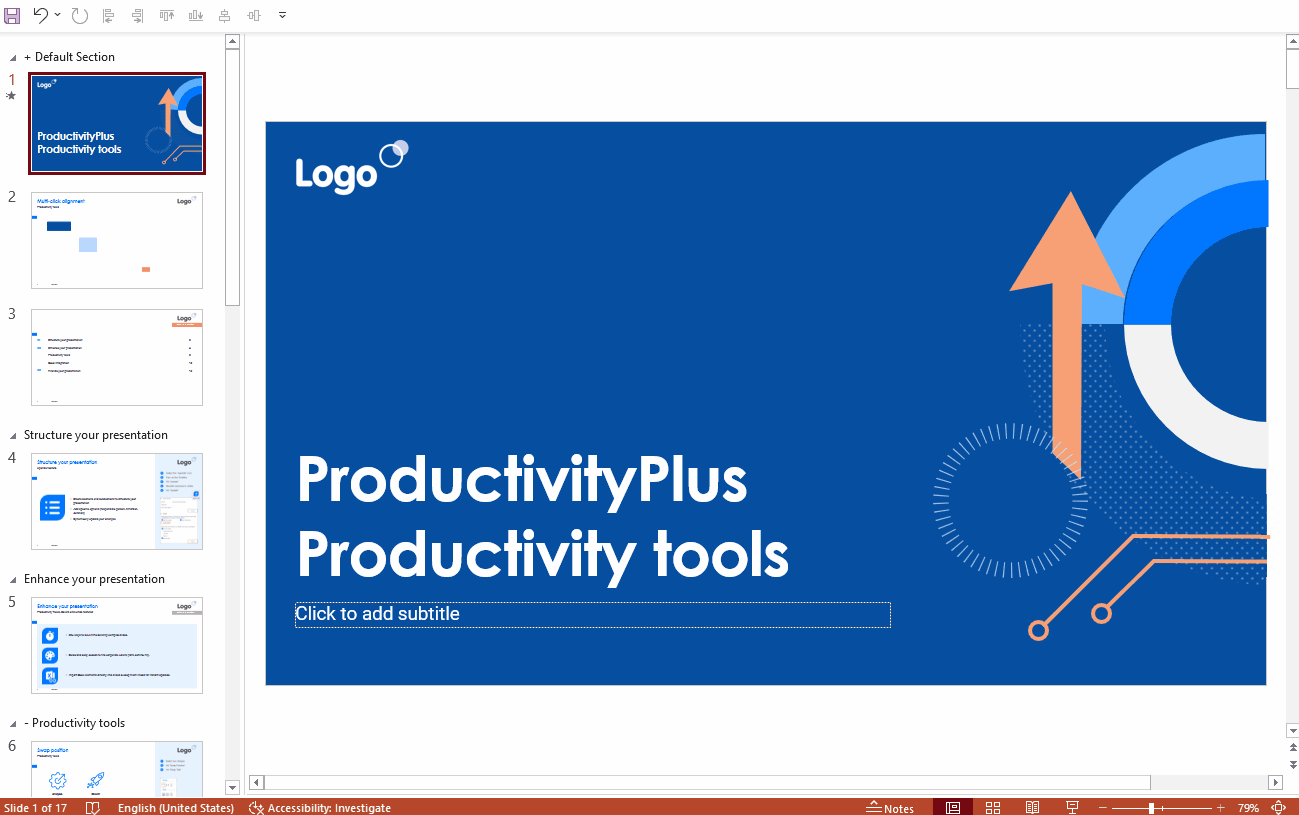Open Slide Sorter view from status bar

click(x=993, y=807)
